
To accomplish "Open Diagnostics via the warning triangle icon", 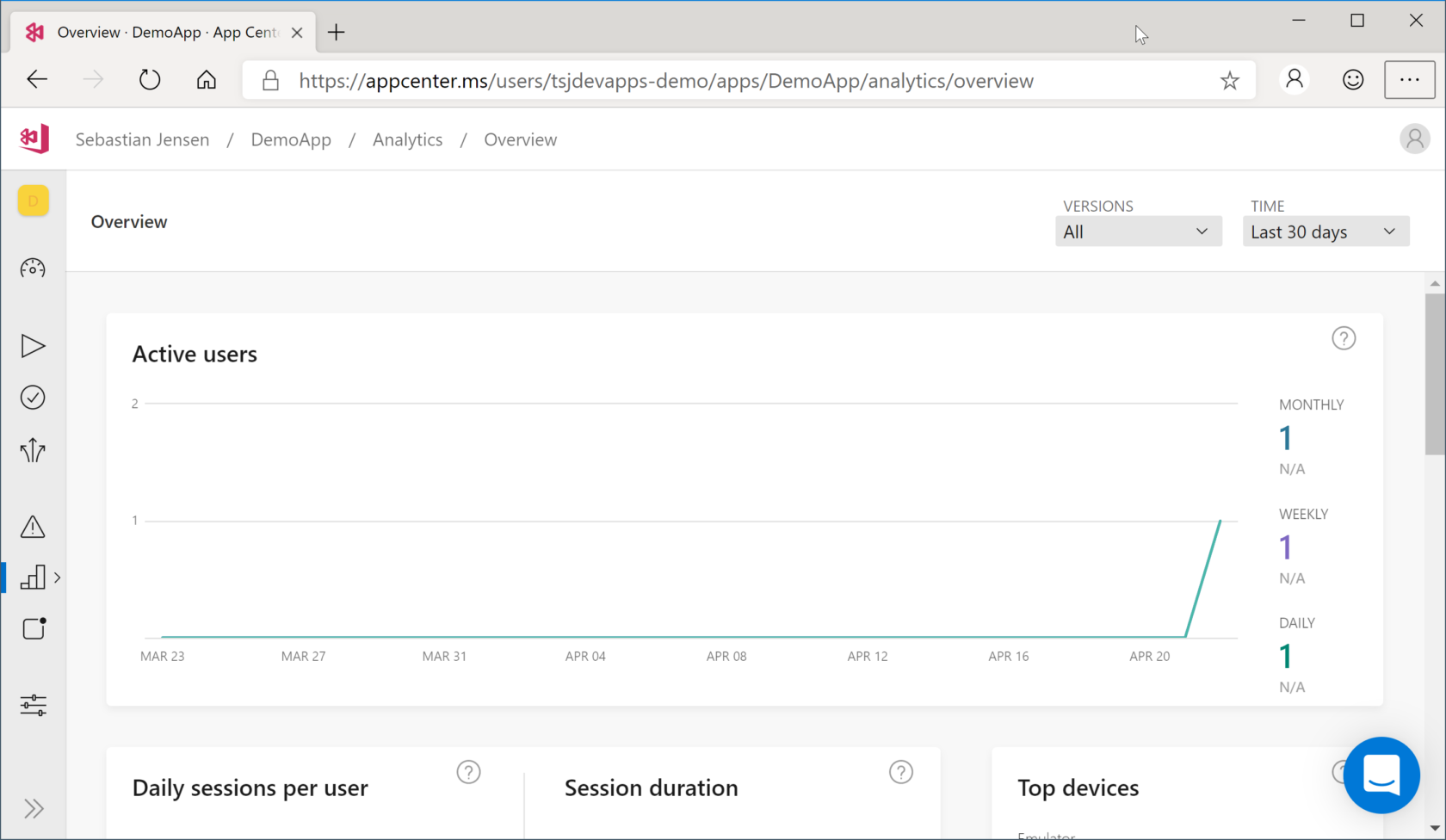I will (x=33, y=527).
